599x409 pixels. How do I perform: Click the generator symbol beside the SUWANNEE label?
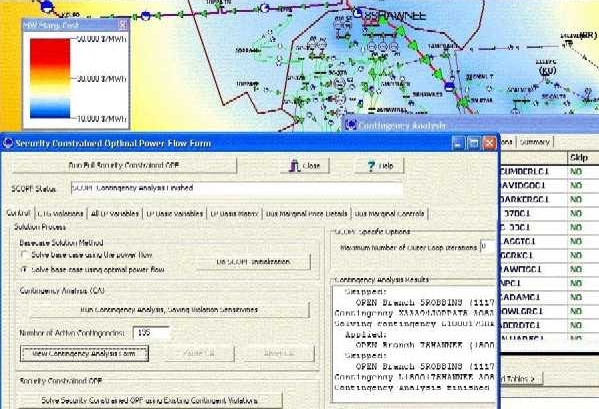coord(358,14)
